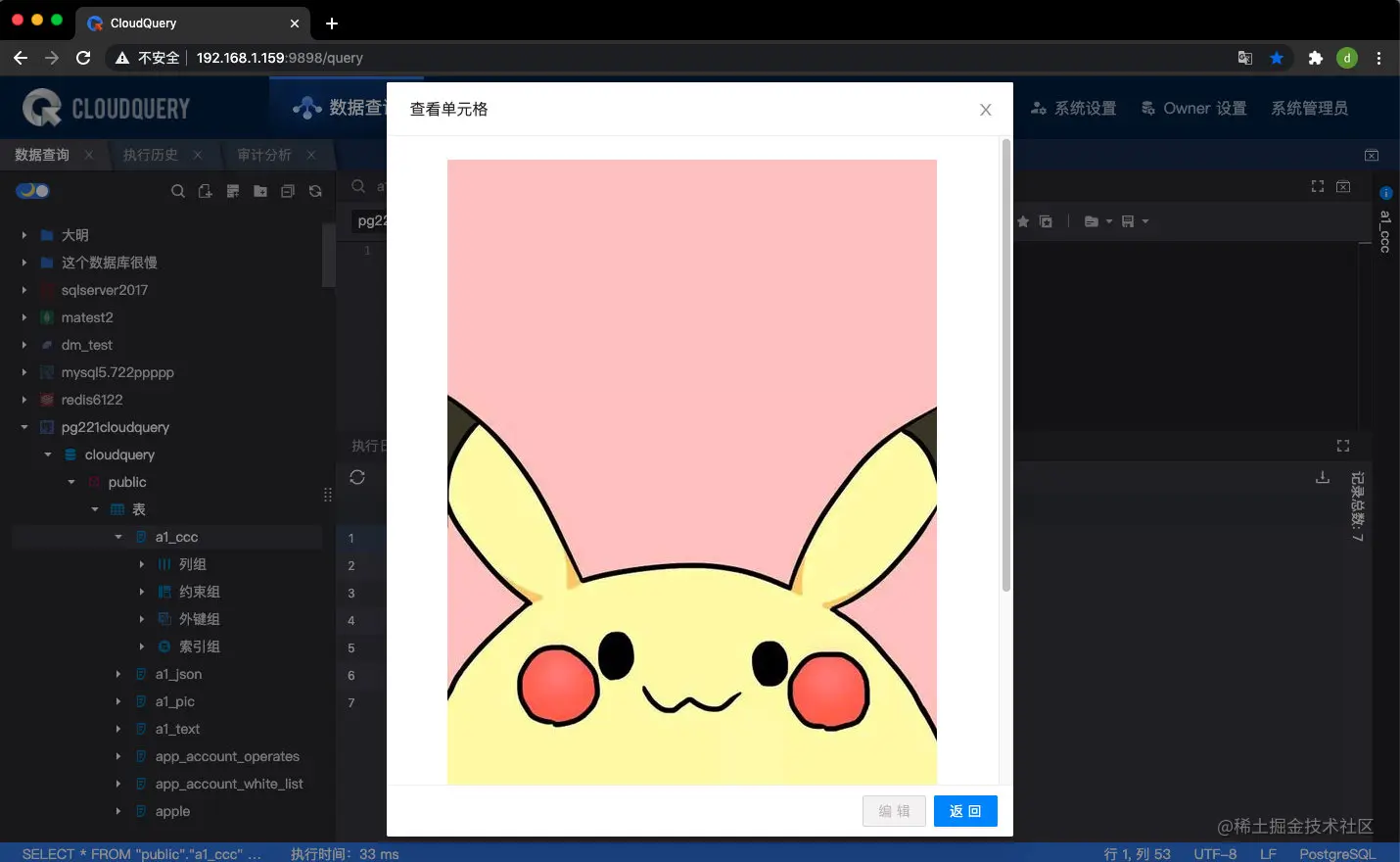Switch to the 执行历史 tab
Screen dimensions: 1400x862
pyautogui.click(x=151, y=155)
